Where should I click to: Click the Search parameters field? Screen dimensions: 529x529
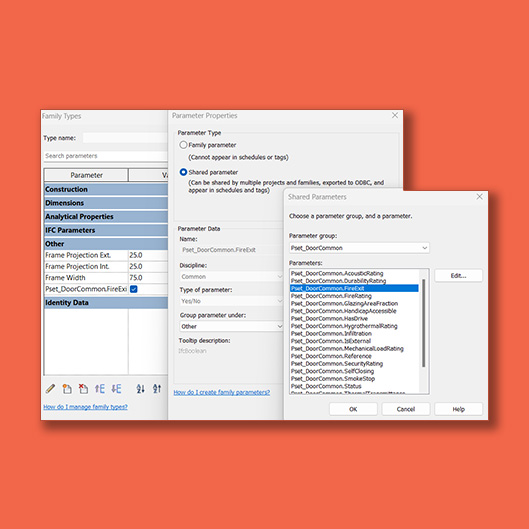tap(105, 156)
